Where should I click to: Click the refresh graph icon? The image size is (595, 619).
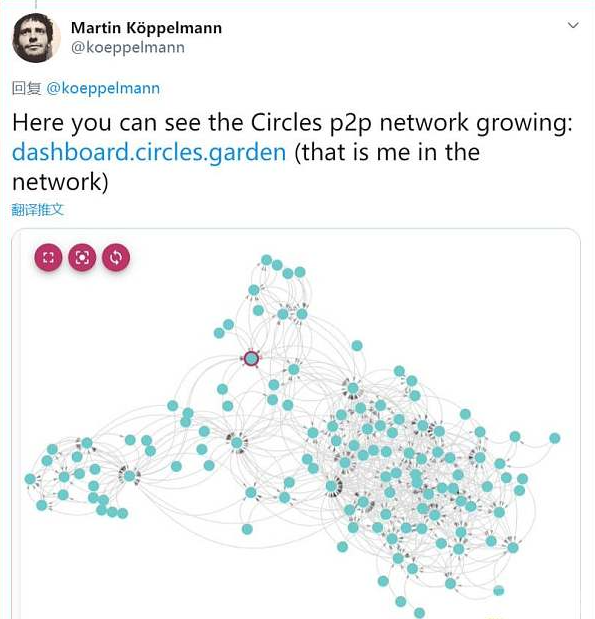116,258
